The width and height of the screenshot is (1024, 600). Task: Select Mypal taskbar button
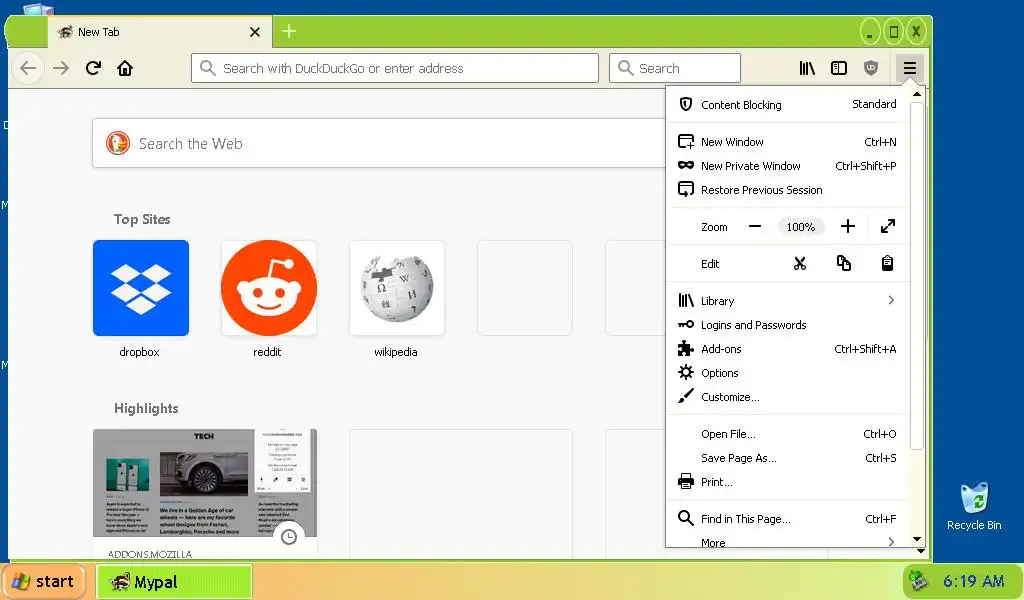pyautogui.click(x=174, y=582)
